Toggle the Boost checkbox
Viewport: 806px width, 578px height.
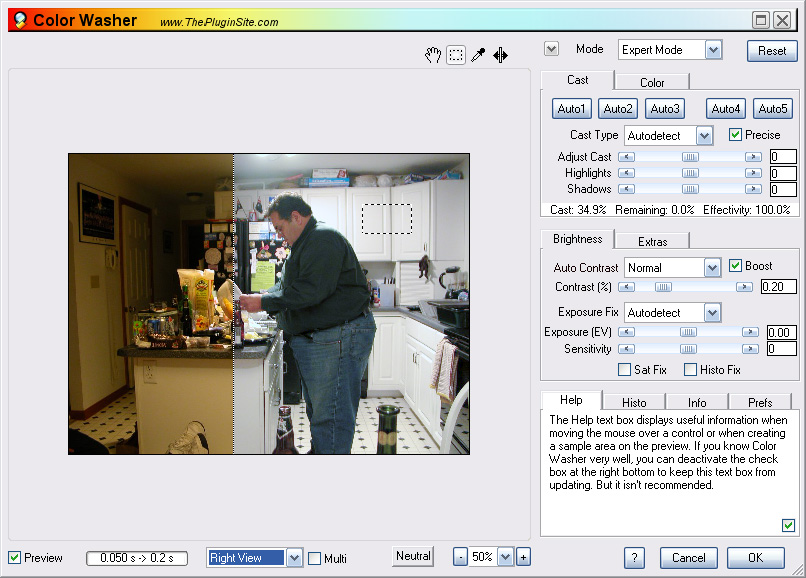[736, 266]
